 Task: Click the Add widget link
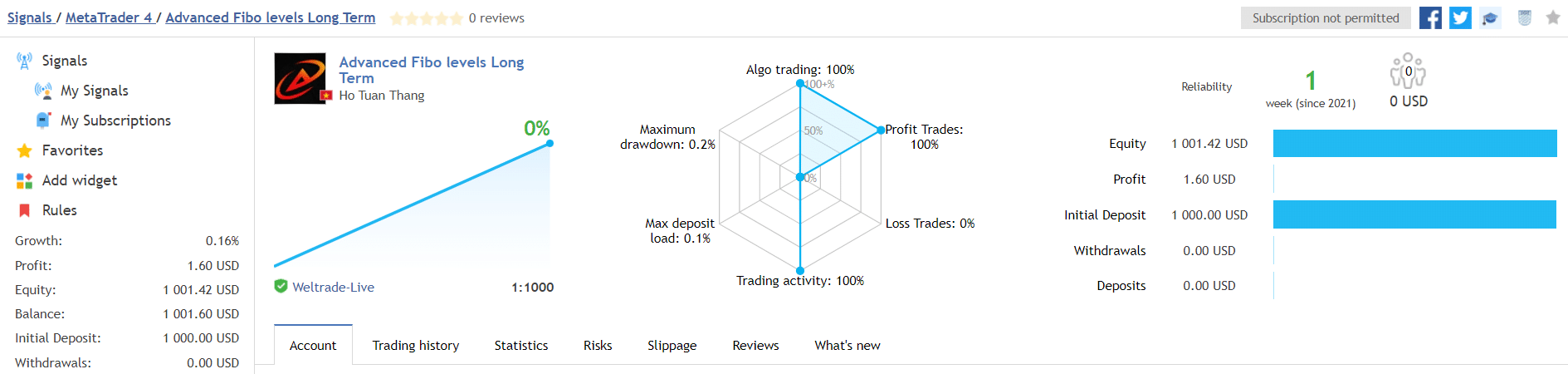(80, 180)
